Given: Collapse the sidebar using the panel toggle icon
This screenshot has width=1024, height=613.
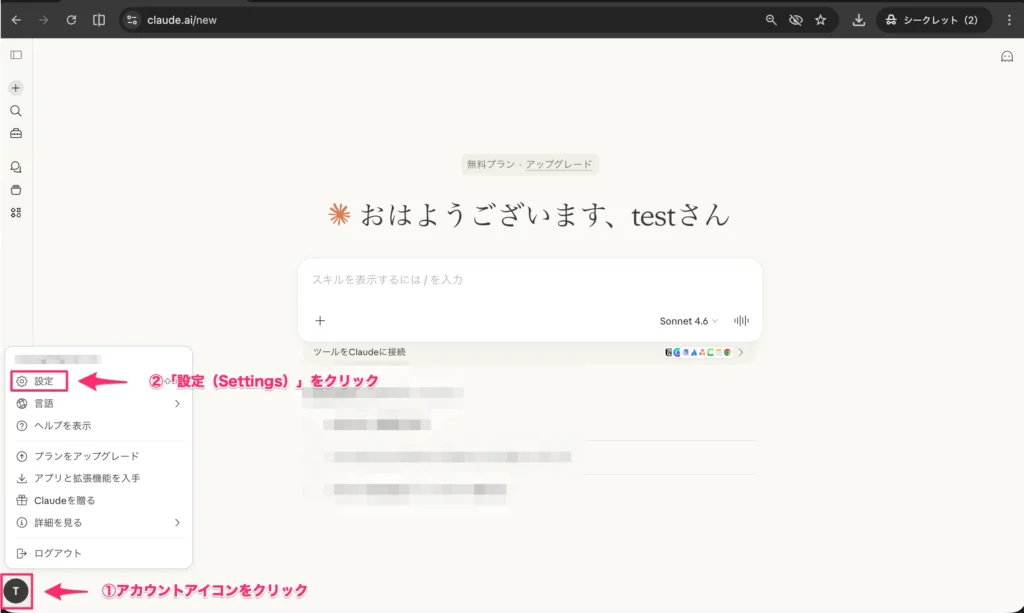Looking at the screenshot, I should pyautogui.click(x=14, y=55).
